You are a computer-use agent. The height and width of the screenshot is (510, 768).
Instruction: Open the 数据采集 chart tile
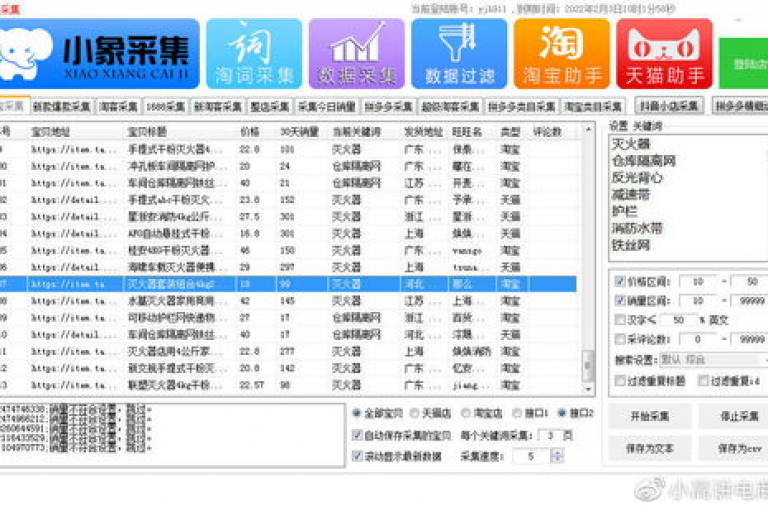[x=357, y=54]
